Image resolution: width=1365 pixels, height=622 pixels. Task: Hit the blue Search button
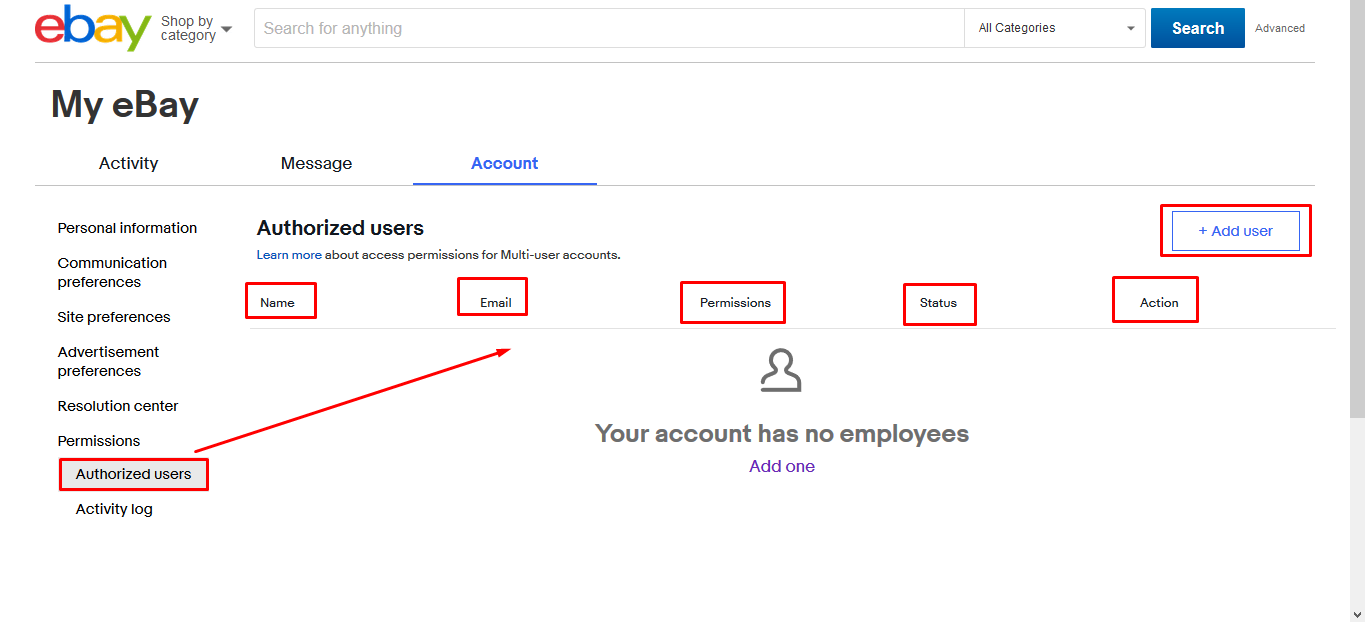pyautogui.click(x=1198, y=28)
